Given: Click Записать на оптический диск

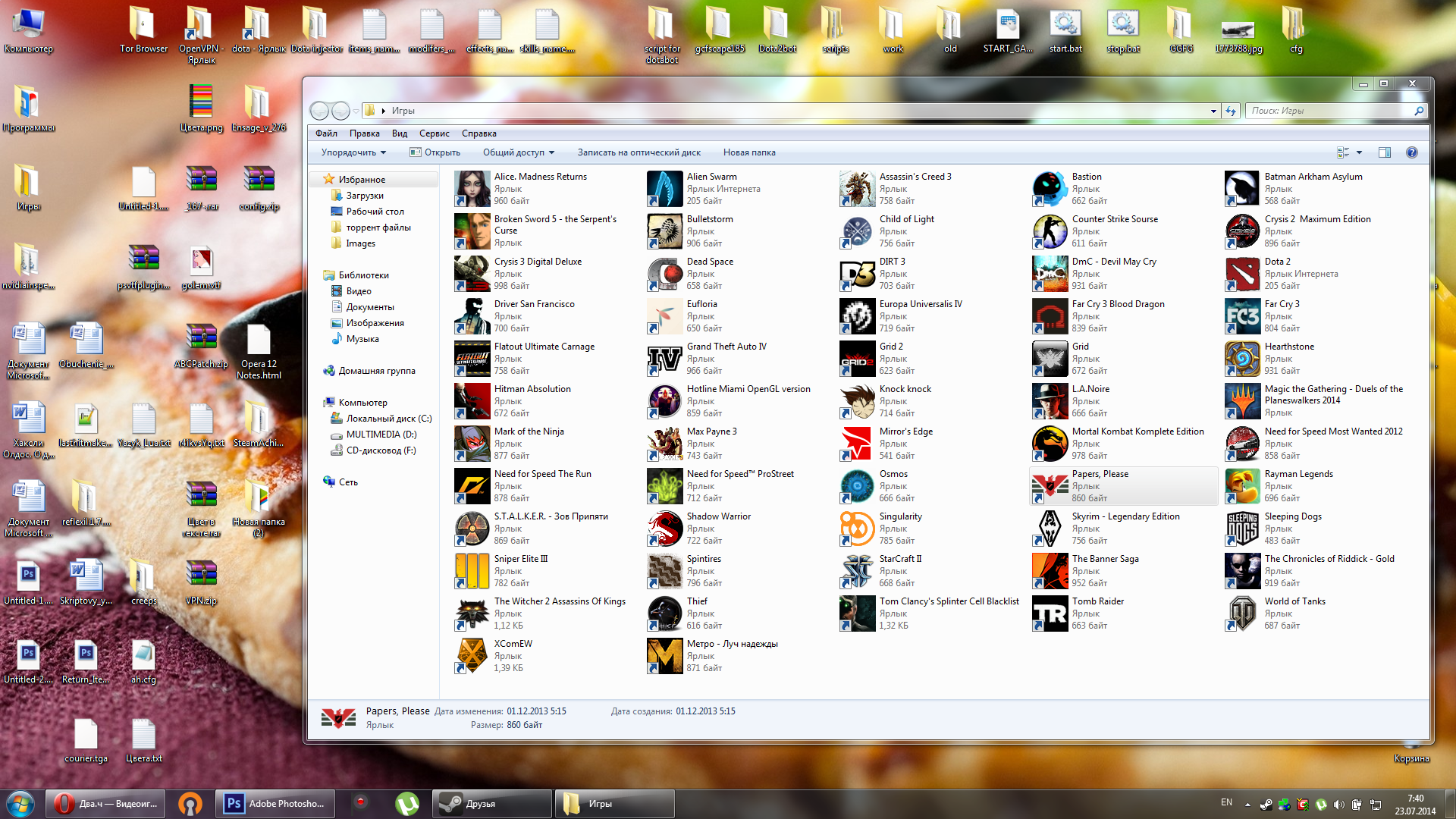Looking at the screenshot, I should tap(639, 152).
